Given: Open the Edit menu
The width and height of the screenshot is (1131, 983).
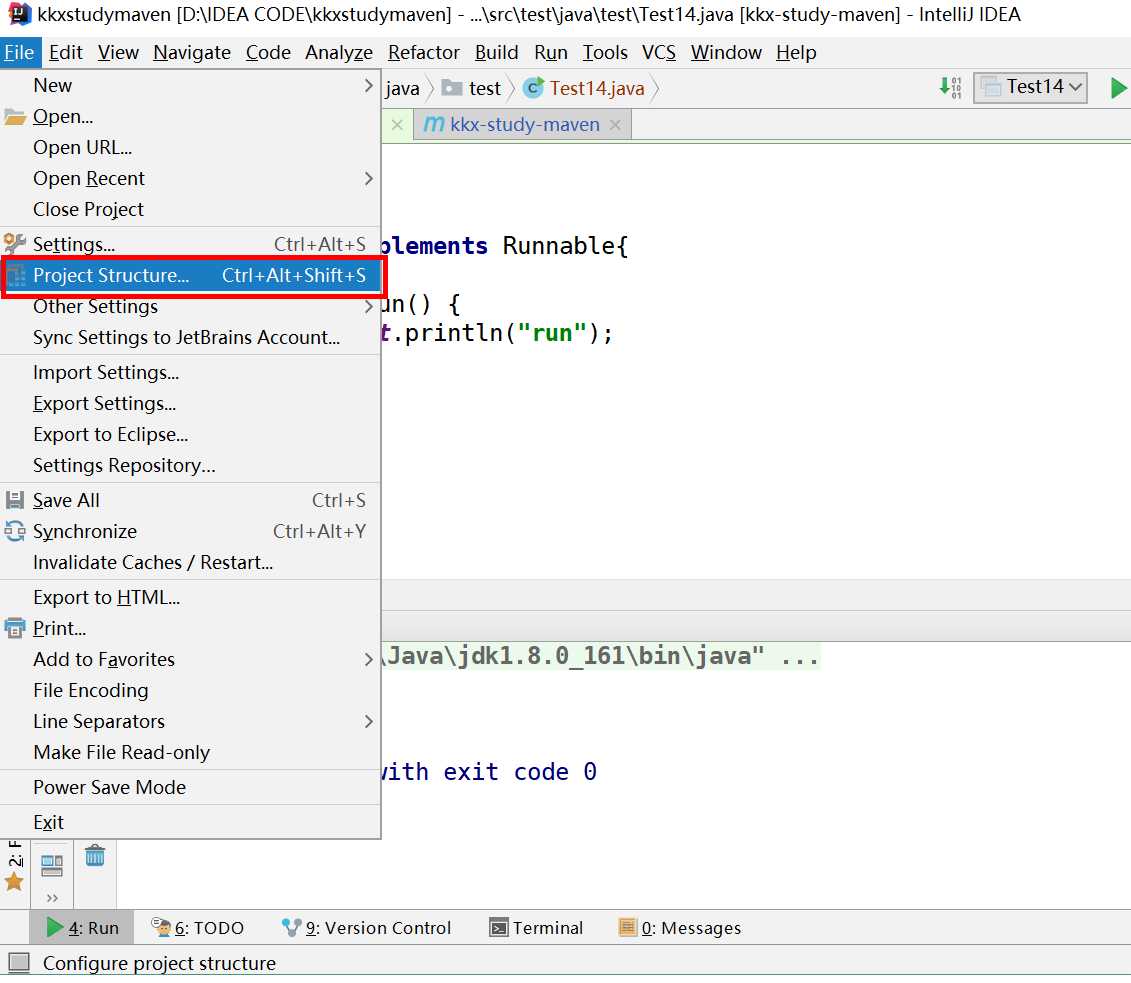Looking at the screenshot, I should [66, 53].
